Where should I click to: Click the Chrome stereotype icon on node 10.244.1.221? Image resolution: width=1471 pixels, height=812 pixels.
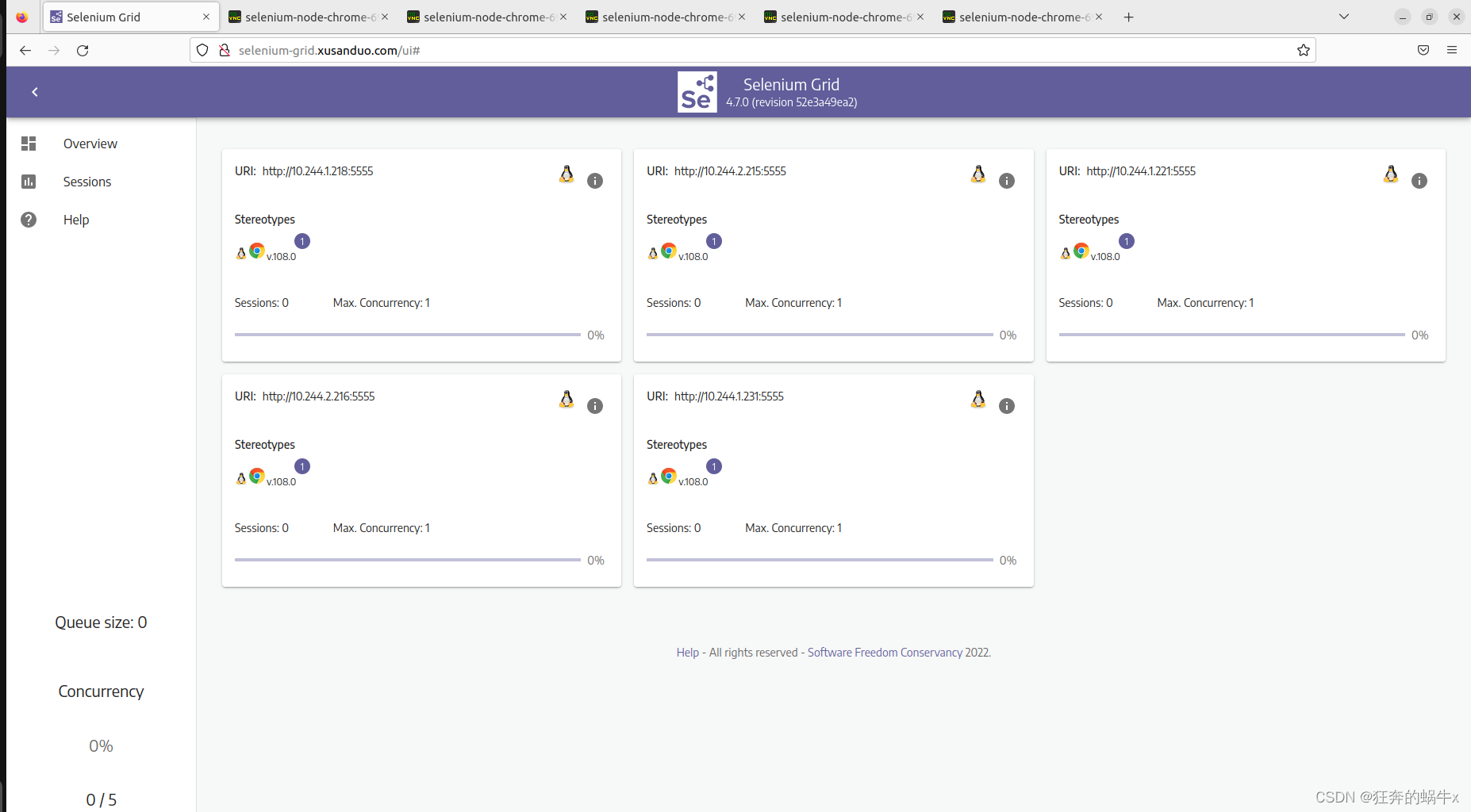(x=1081, y=251)
